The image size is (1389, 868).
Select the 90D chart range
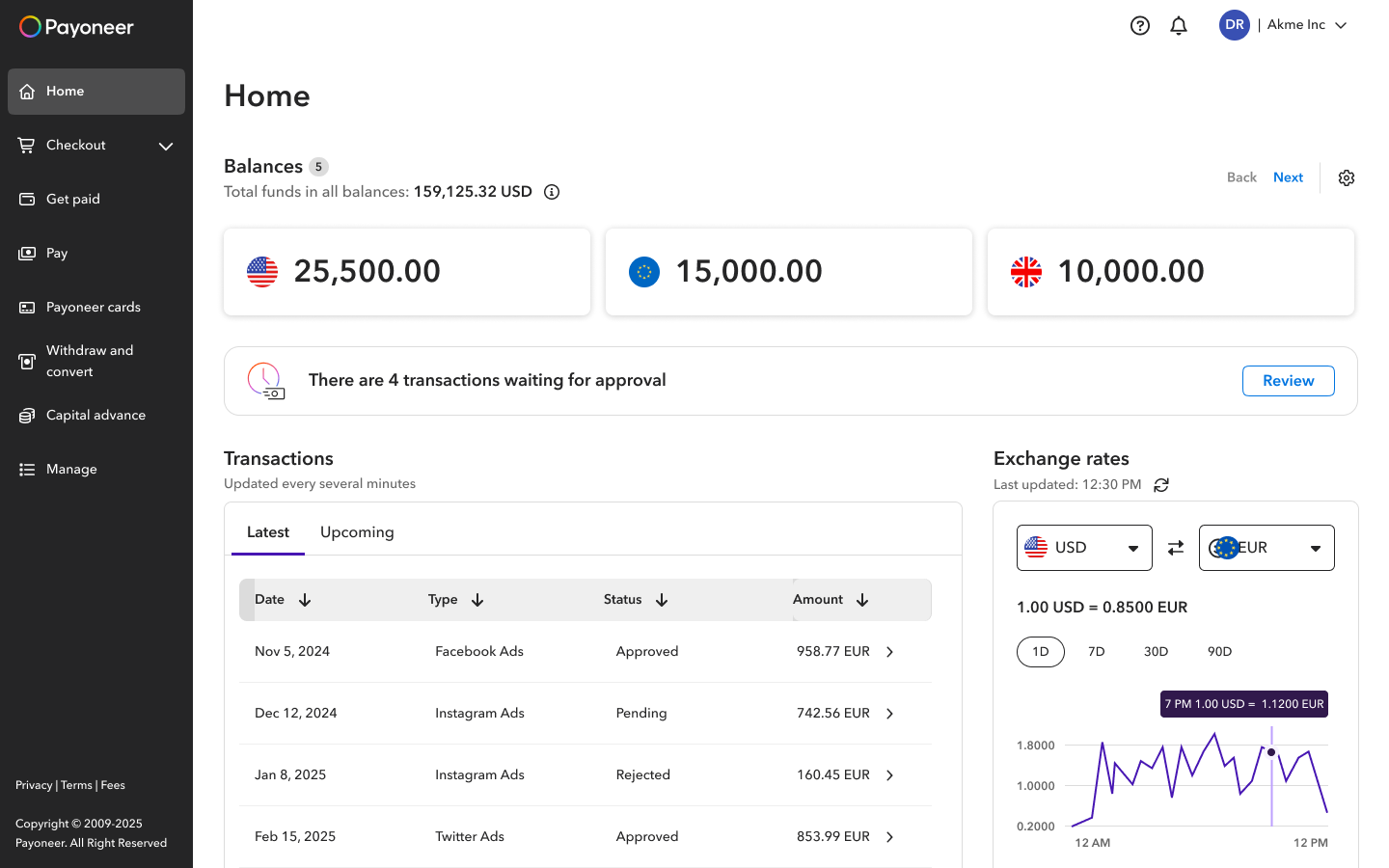1219,652
